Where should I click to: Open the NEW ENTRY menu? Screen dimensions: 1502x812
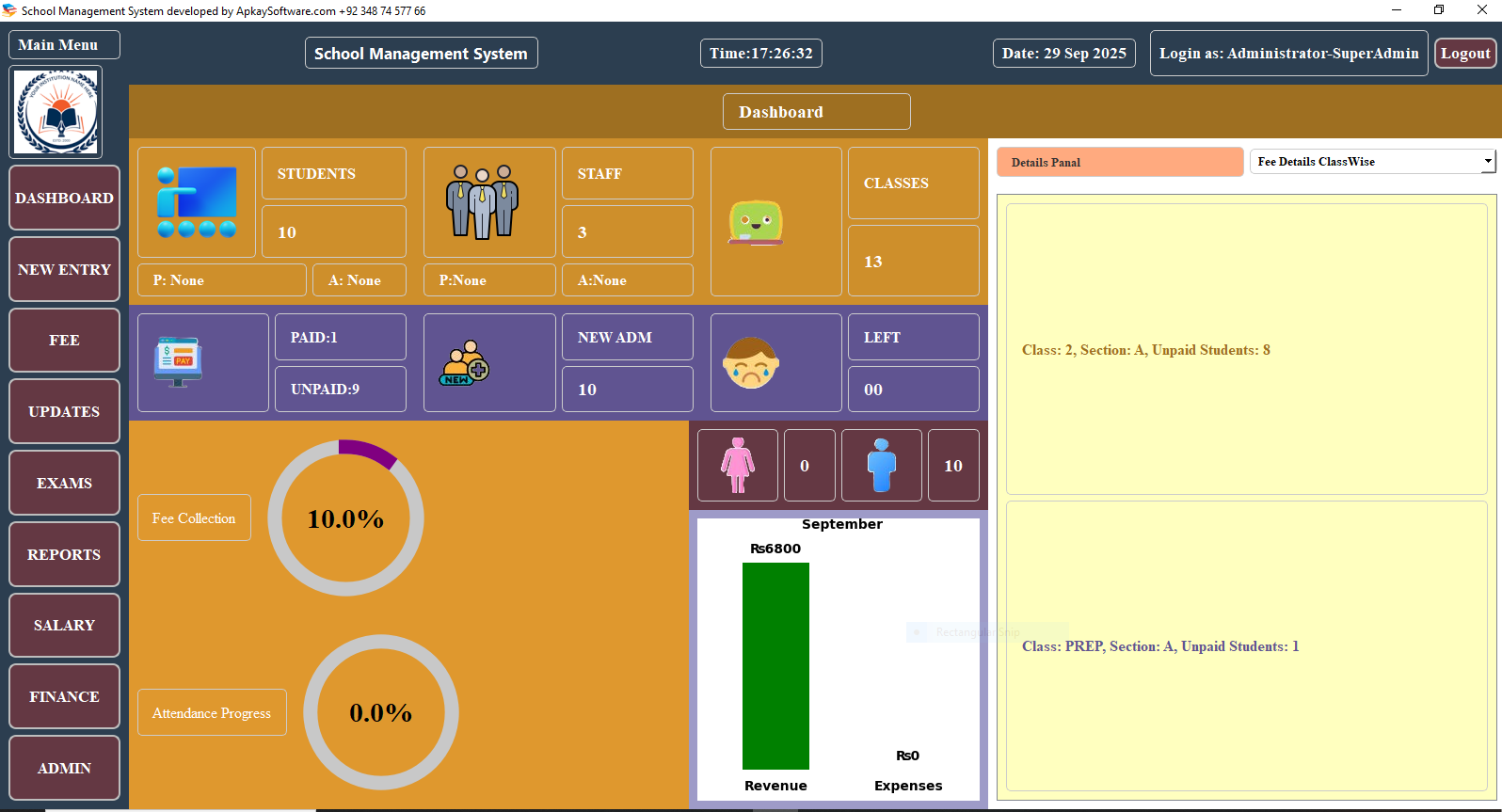[64, 270]
